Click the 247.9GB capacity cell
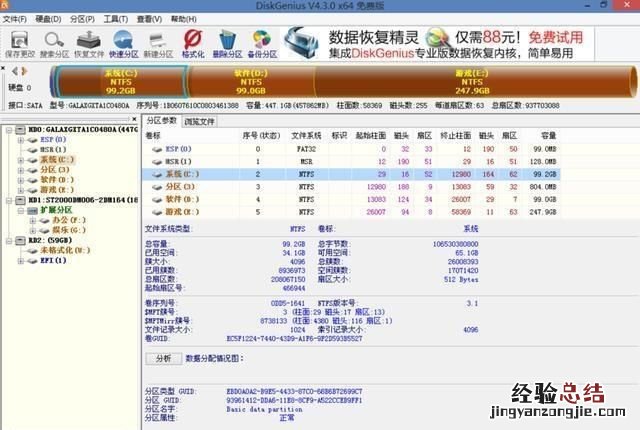 click(x=543, y=213)
